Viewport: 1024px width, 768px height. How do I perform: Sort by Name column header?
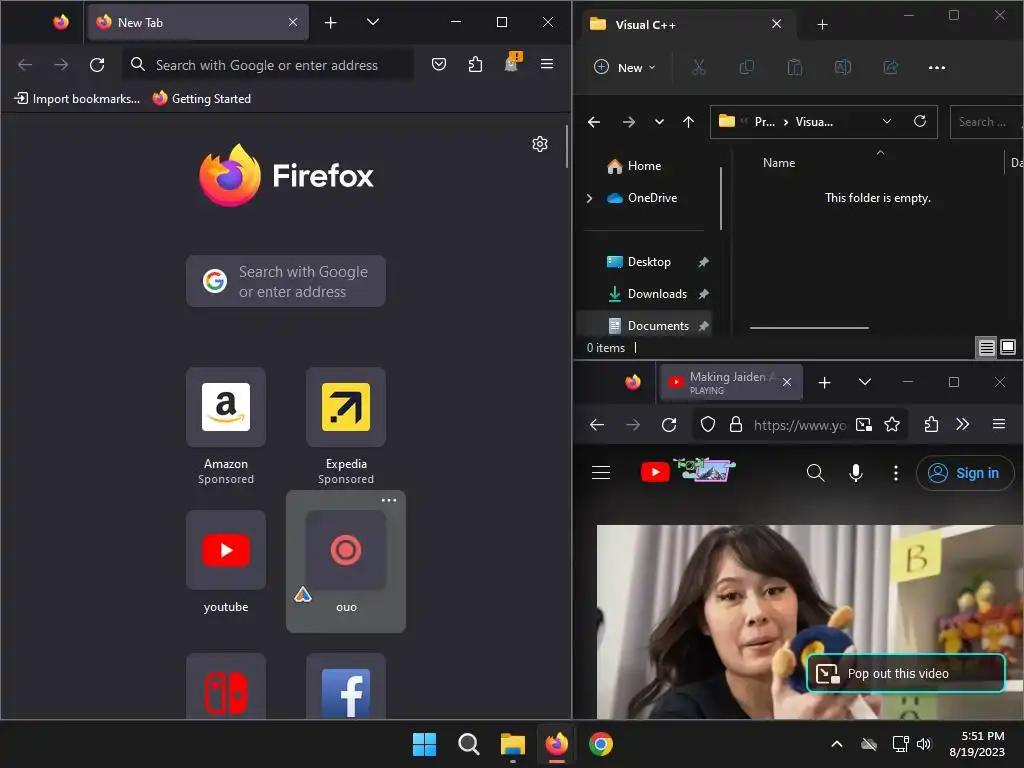[779, 163]
